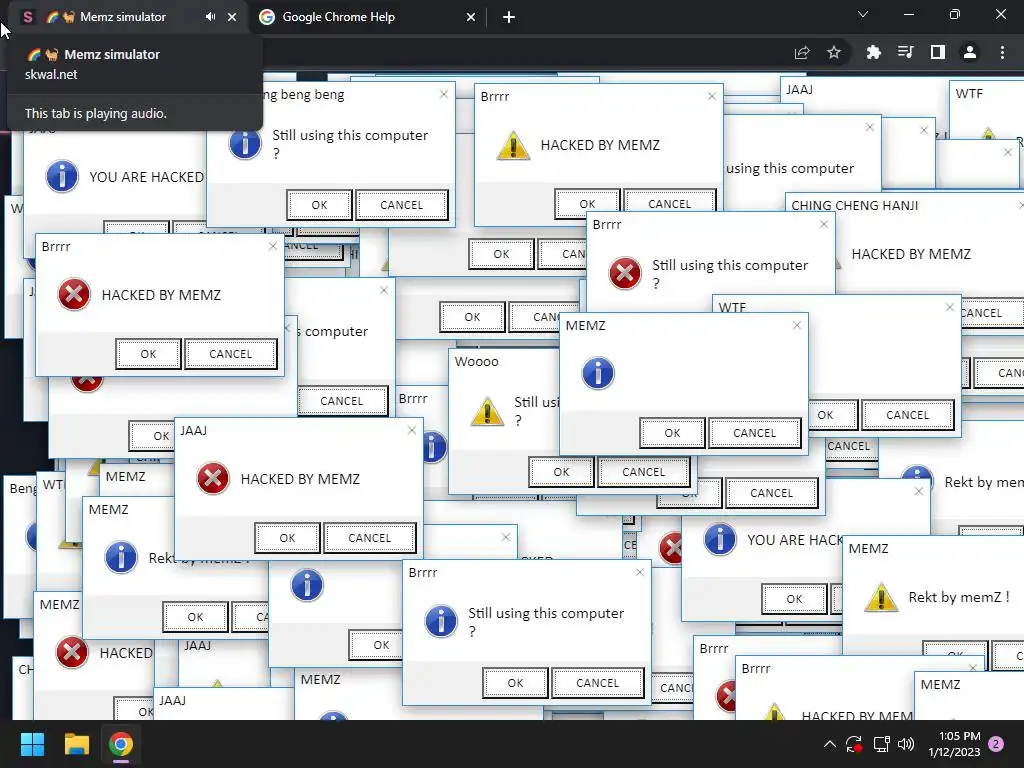Click CANCEL in Brrrr HACKED dialog with red error icon
The height and width of the screenshot is (768, 1024).
(x=231, y=354)
